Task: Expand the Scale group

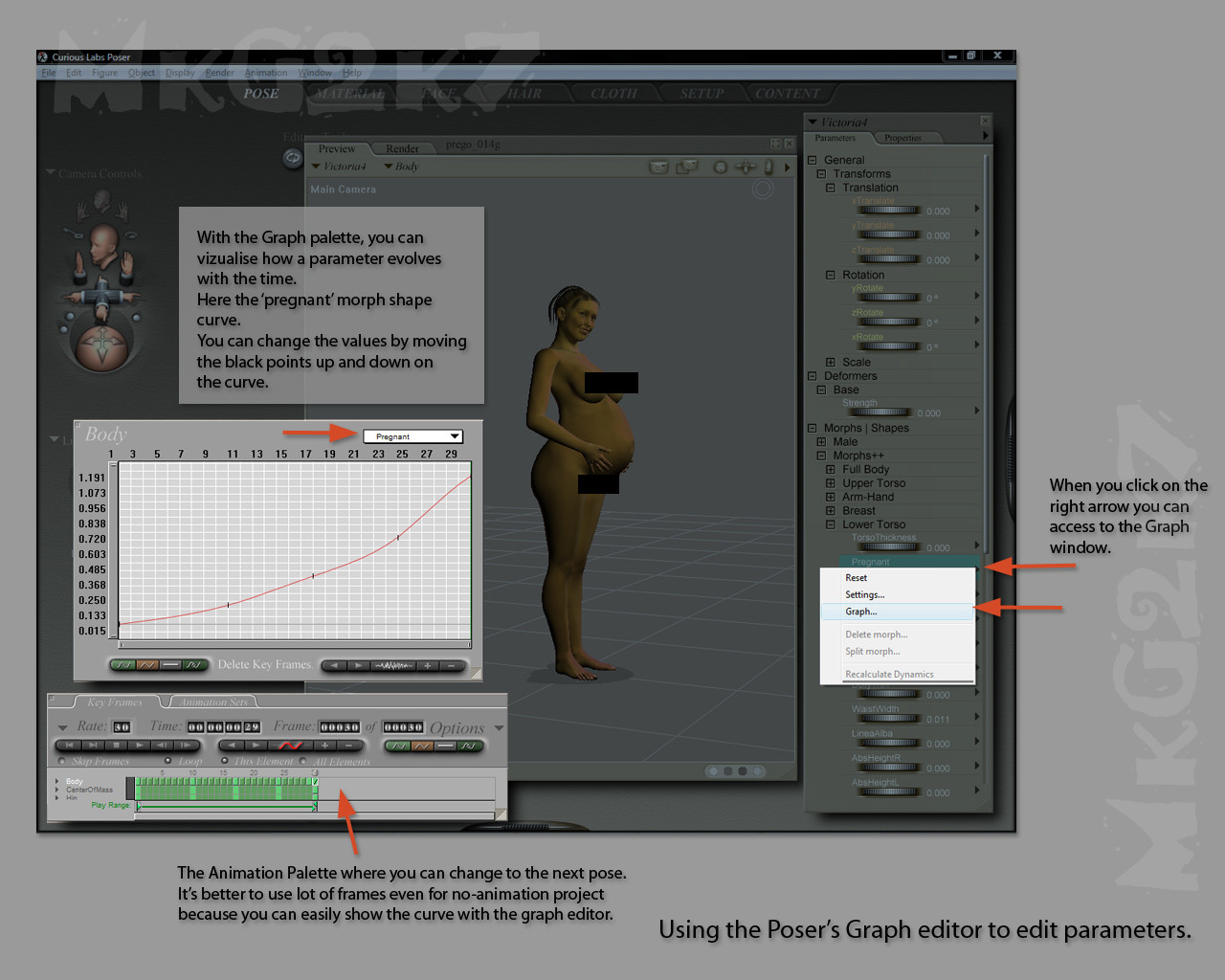Action: click(831, 362)
